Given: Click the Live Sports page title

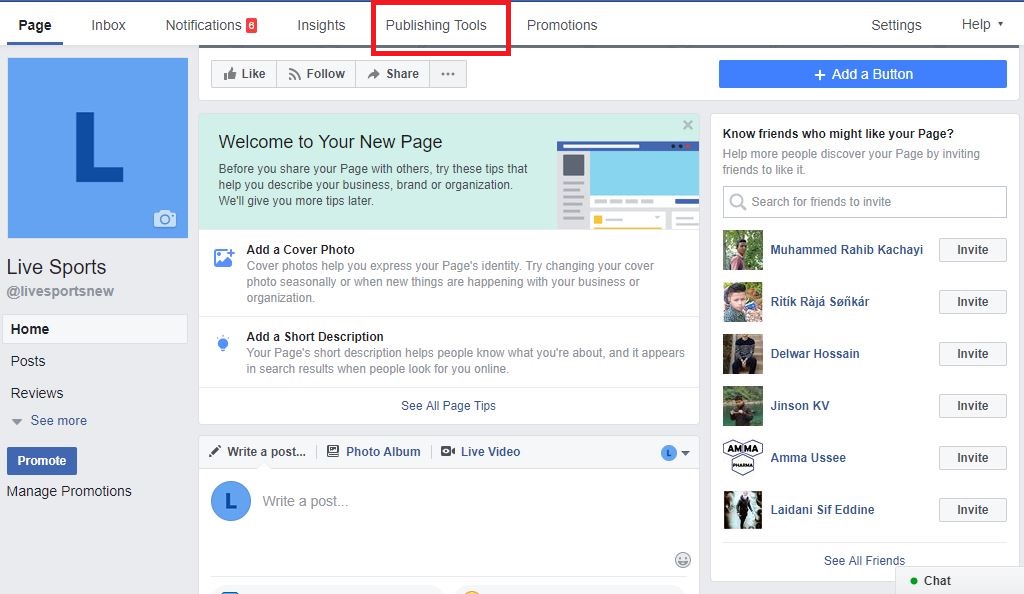Looking at the screenshot, I should click(x=56, y=267).
